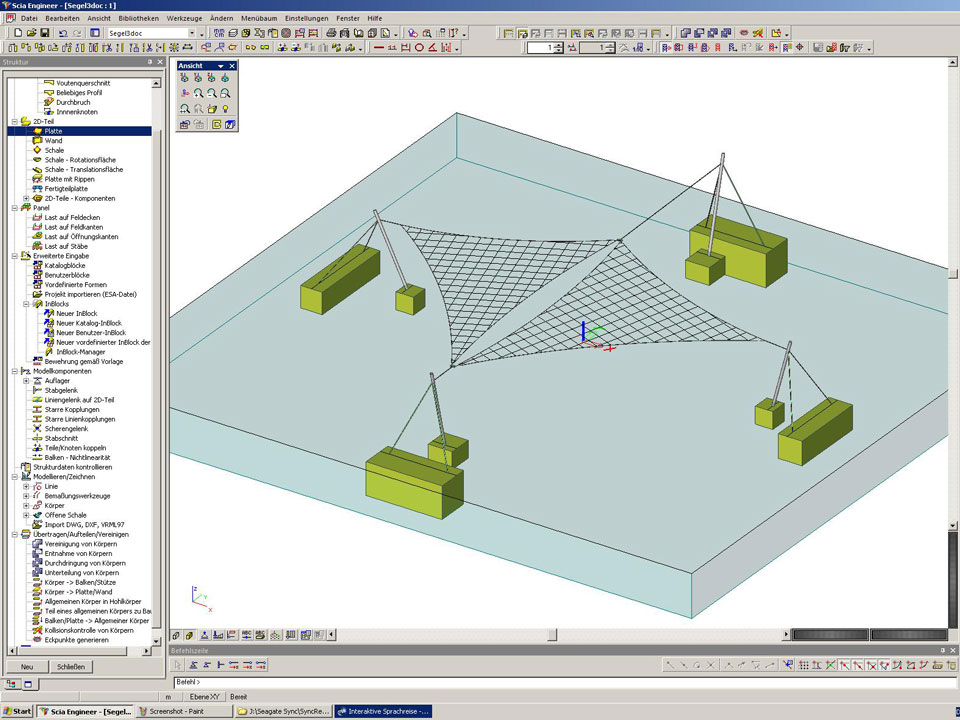960x720 pixels.
Task: Click the Undo arrow icon
Action: click(62, 33)
